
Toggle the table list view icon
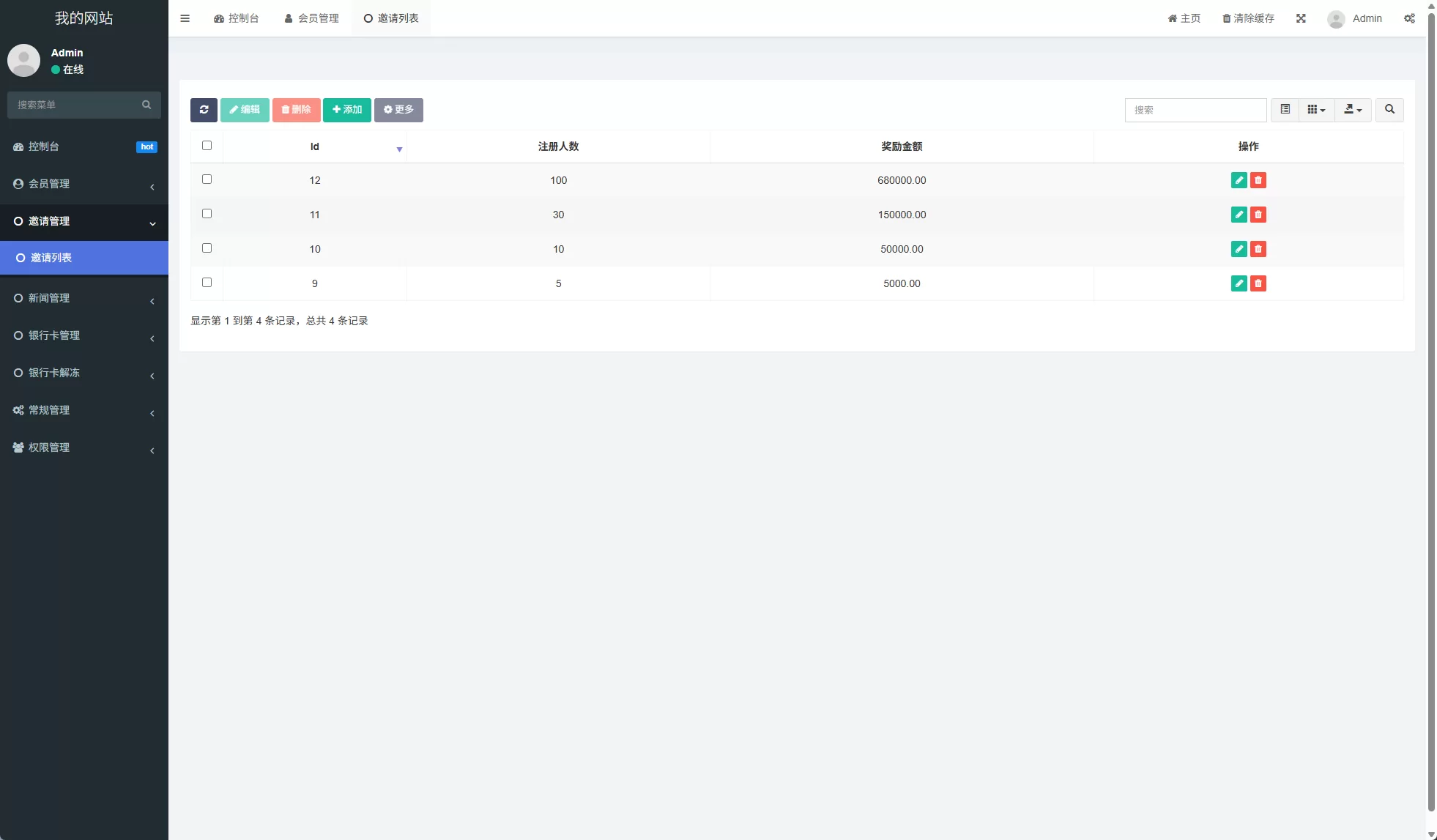(x=1285, y=110)
